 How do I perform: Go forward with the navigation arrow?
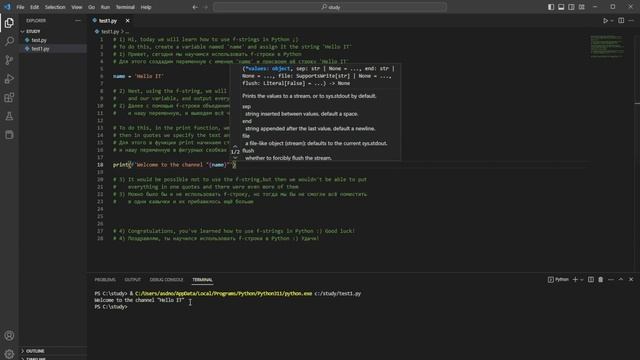(205, 7)
